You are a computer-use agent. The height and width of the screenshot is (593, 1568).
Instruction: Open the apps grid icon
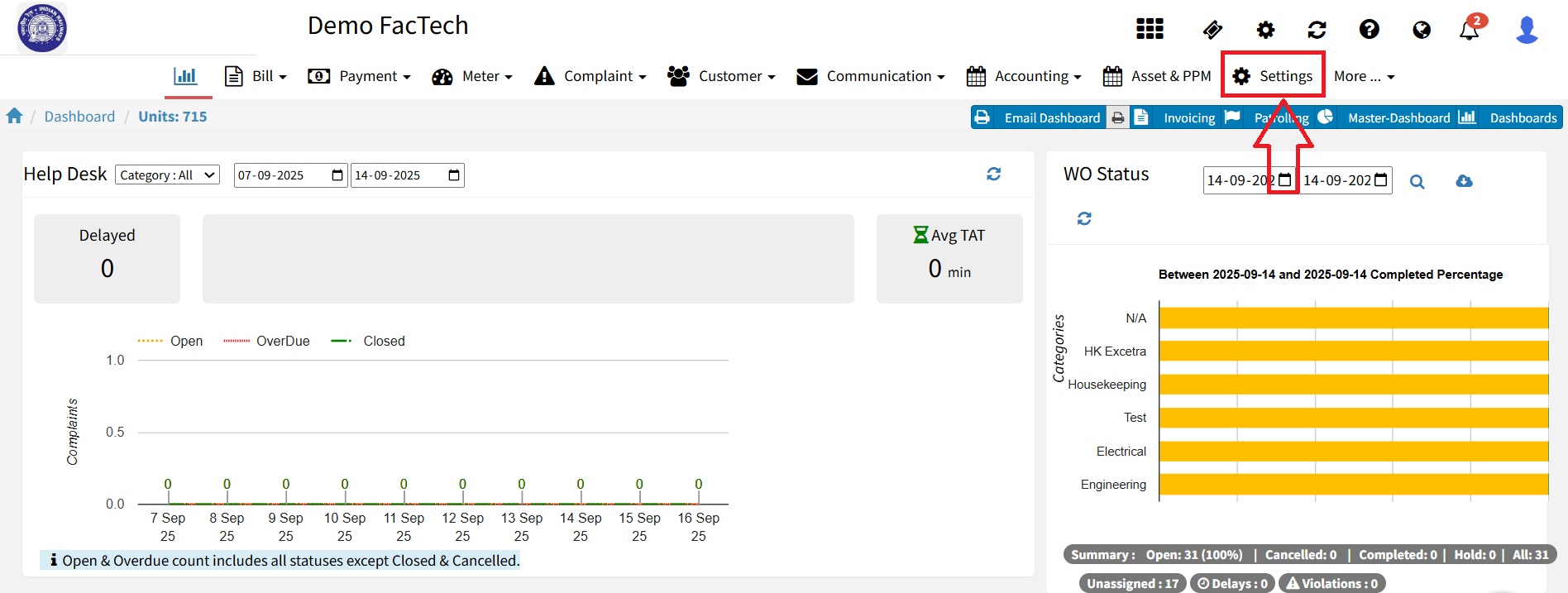point(1150,30)
